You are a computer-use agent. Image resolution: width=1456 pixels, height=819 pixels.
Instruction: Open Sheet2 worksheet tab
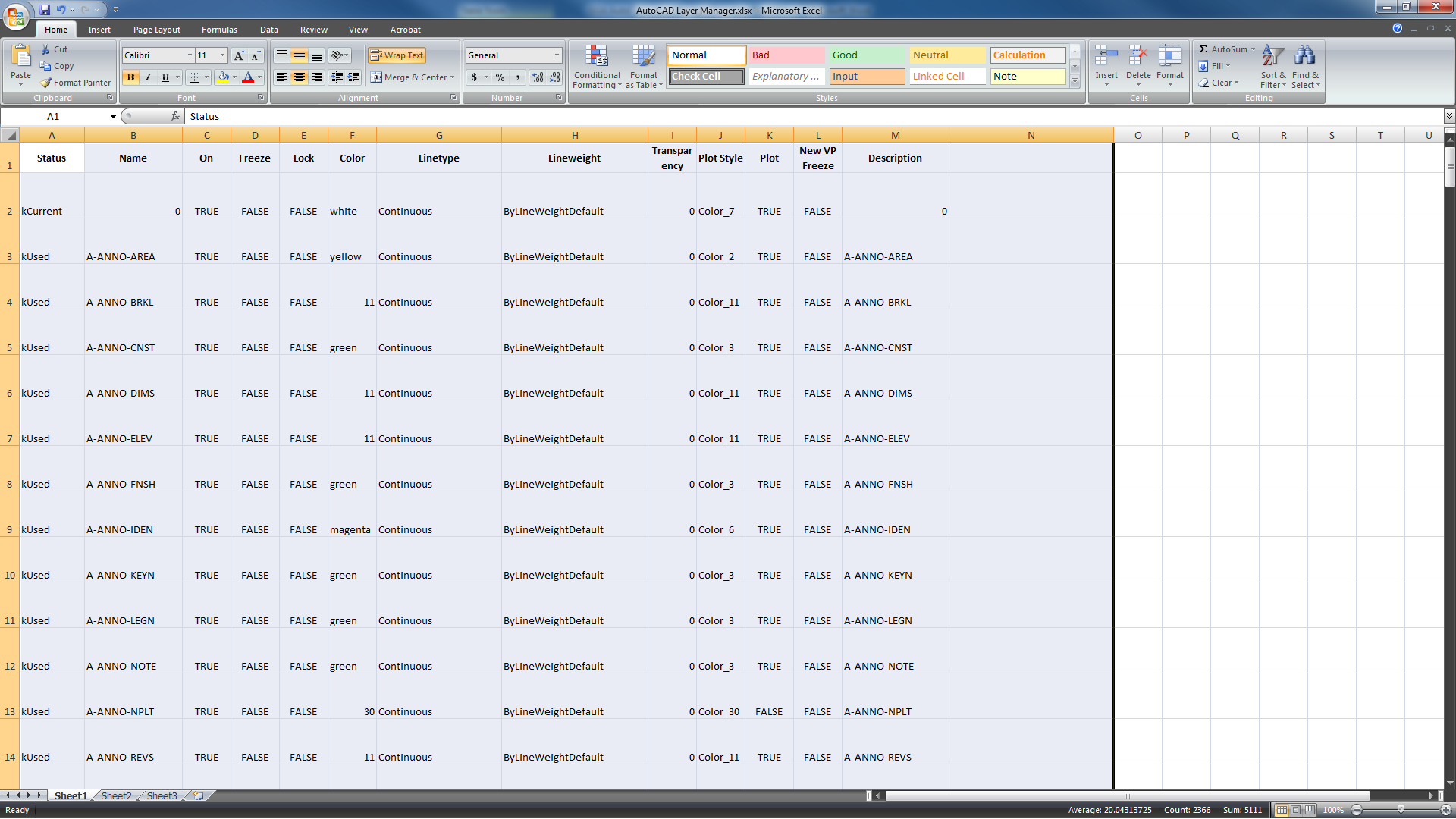116,795
